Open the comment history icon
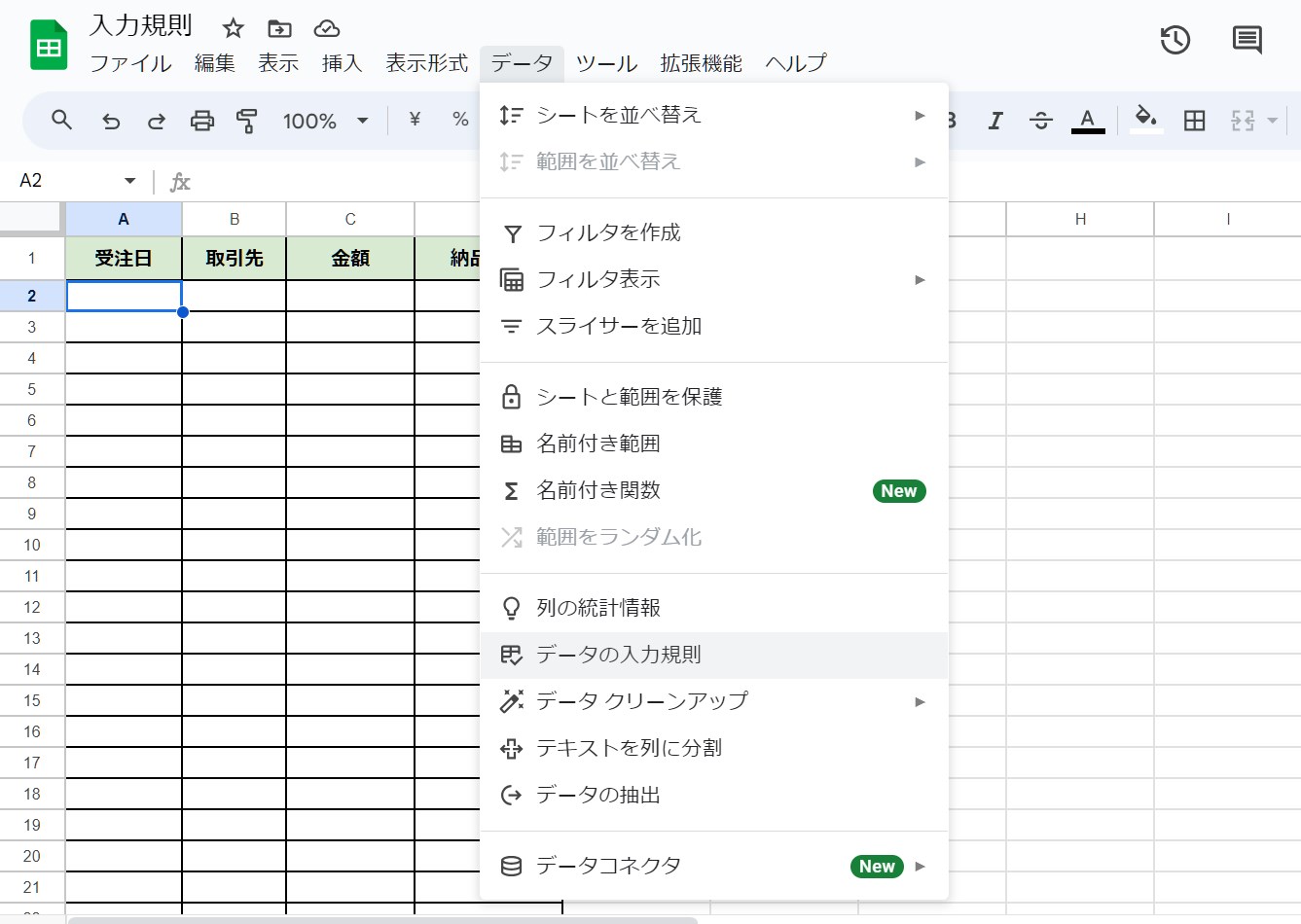The image size is (1301, 924). click(1246, 41)
